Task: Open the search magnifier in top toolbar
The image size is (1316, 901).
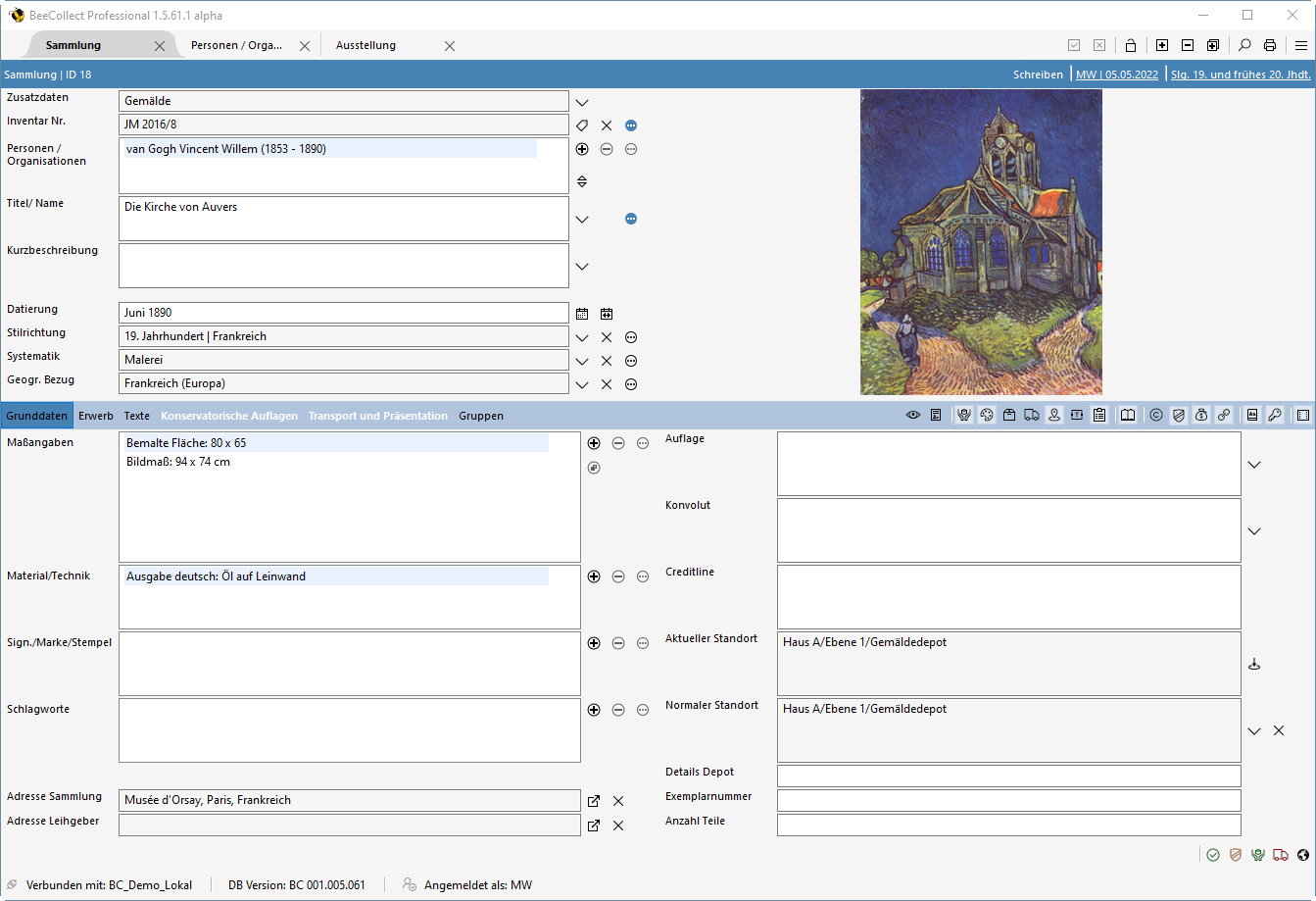Action: [1244, 45]
